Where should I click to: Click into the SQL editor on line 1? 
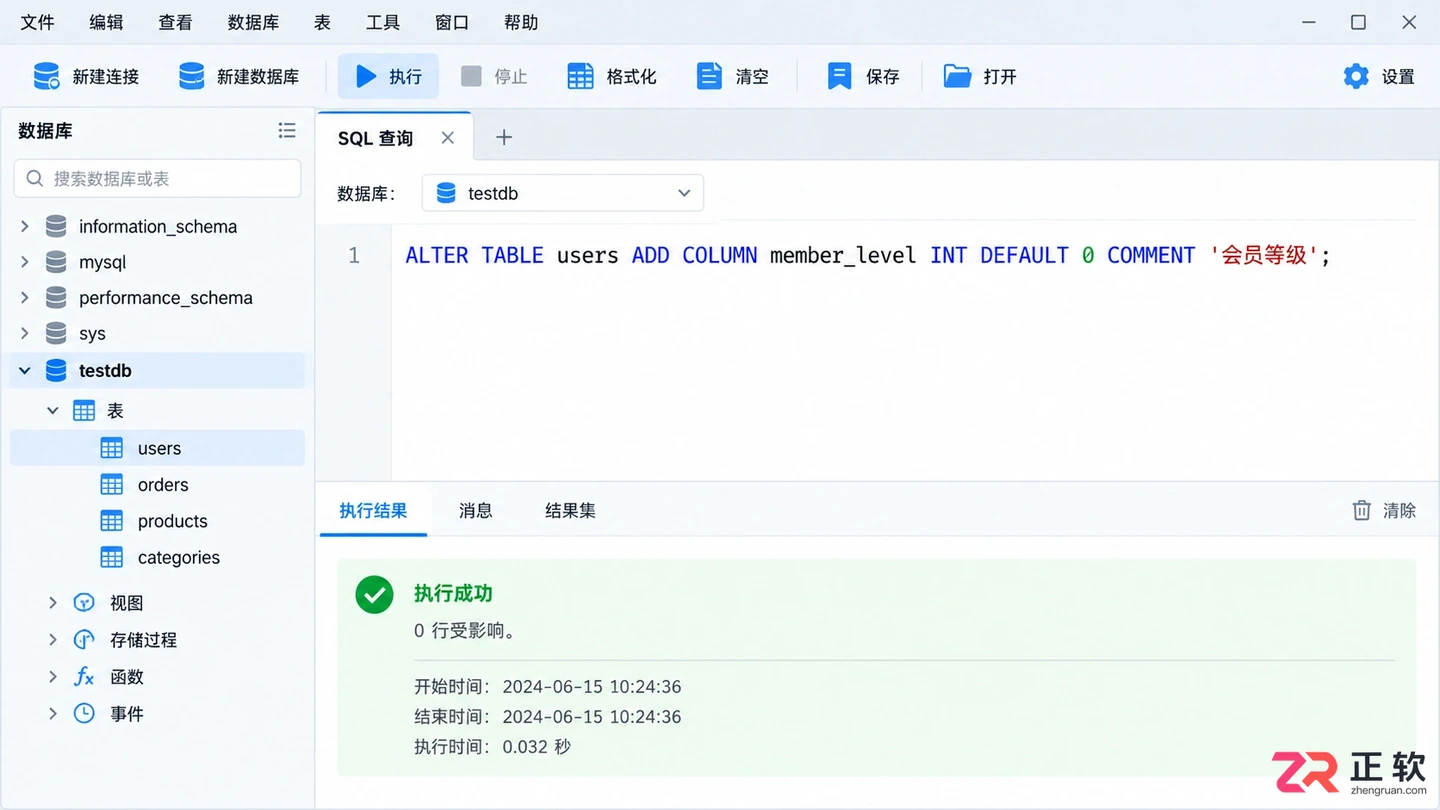coord(868,255)
